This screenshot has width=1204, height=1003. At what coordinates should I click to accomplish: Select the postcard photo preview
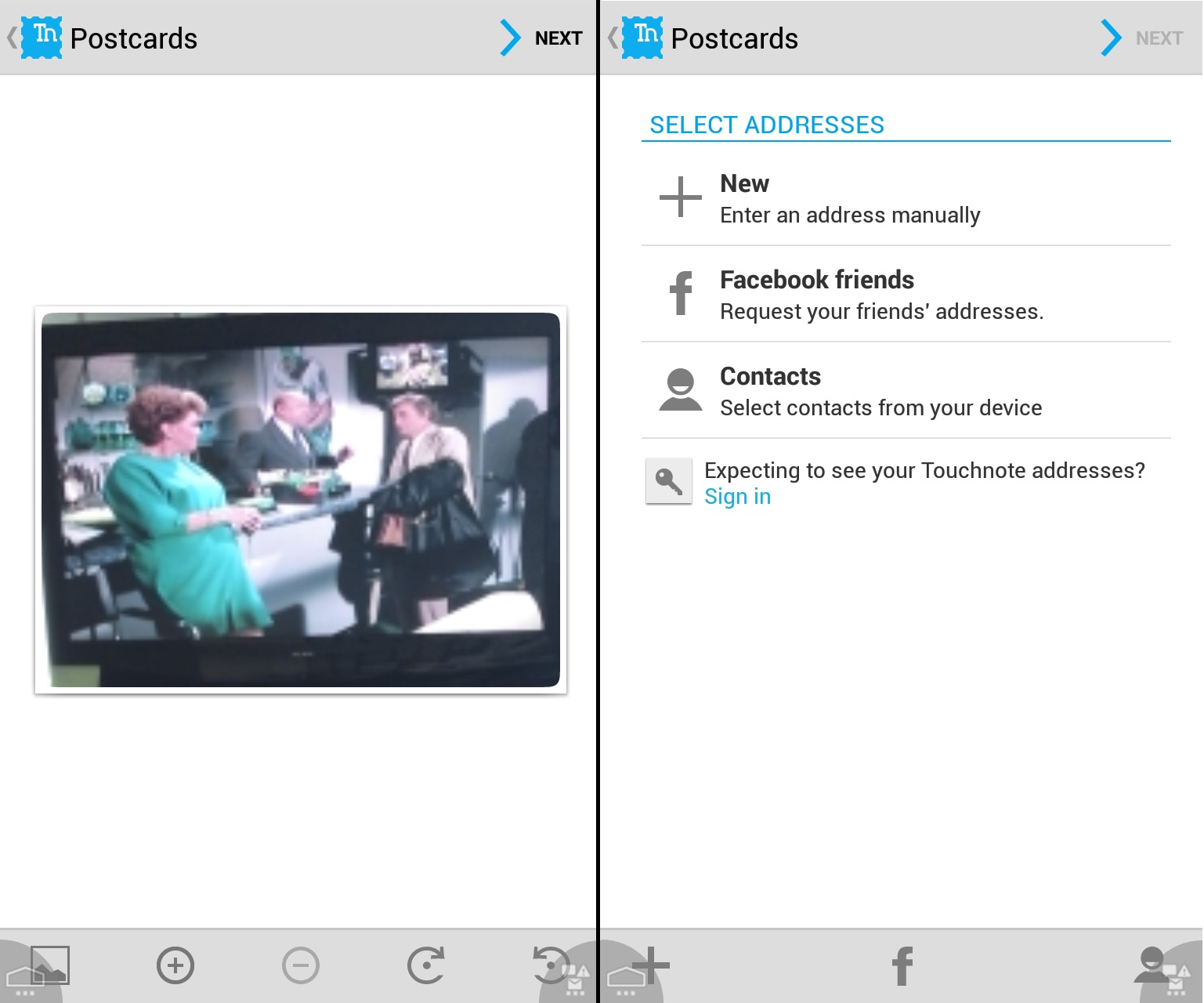pyautogui.click(x=301, y=500)
